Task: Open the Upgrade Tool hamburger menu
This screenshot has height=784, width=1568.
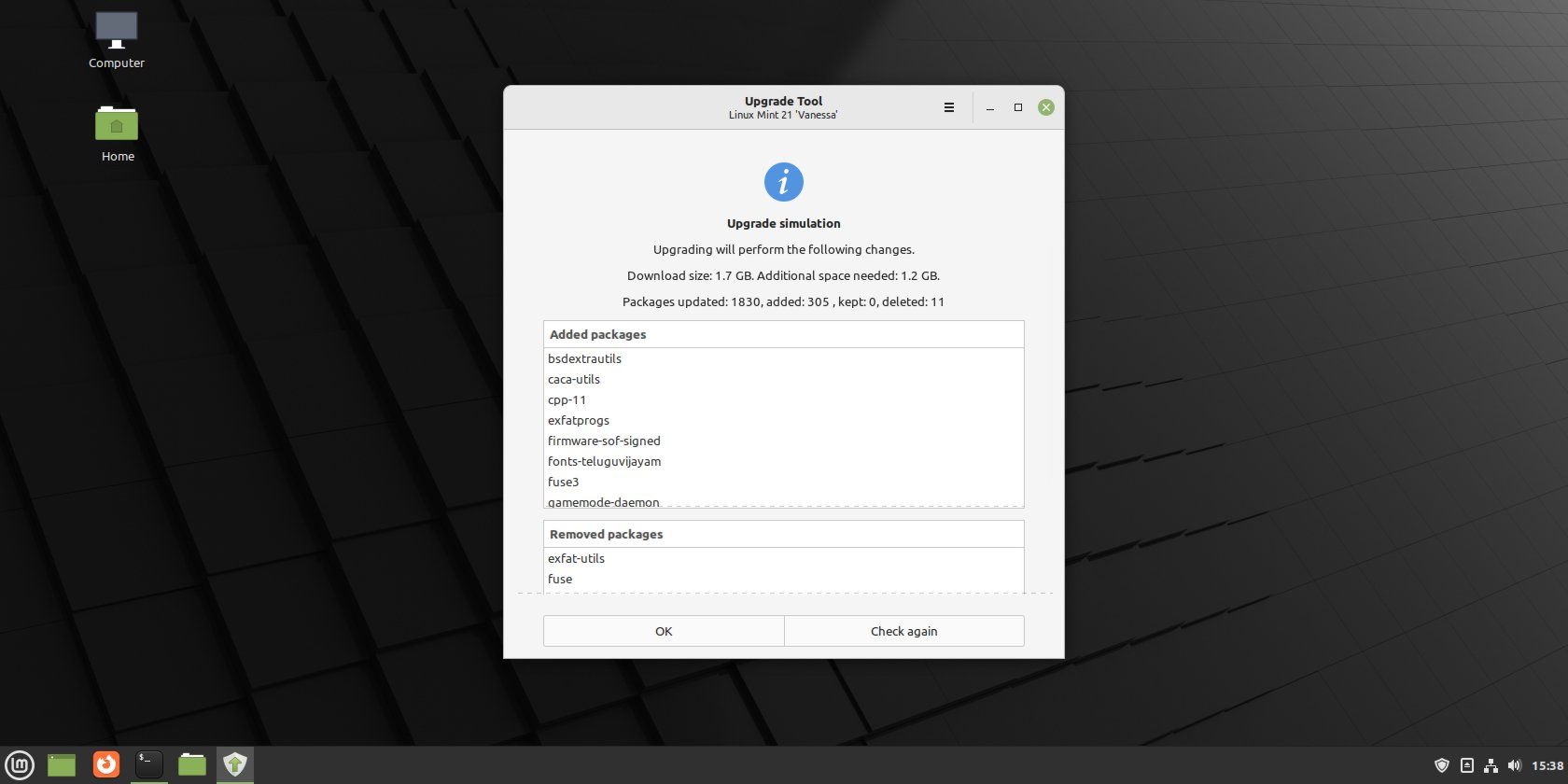Action: (949, 107)
